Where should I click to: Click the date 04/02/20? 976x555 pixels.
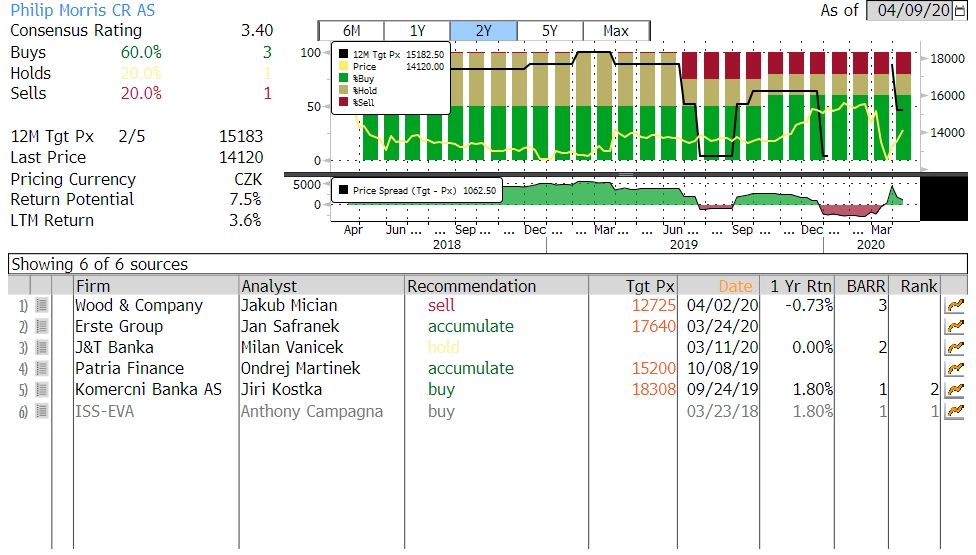click(723, 305)
